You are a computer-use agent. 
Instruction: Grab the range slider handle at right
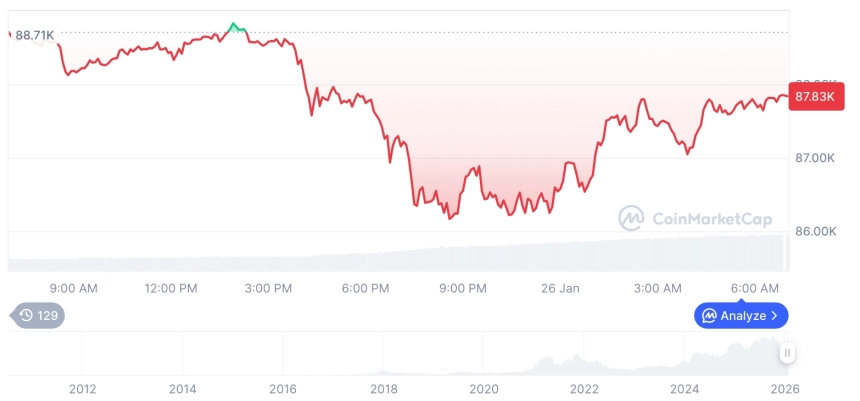tap(788, 353)
